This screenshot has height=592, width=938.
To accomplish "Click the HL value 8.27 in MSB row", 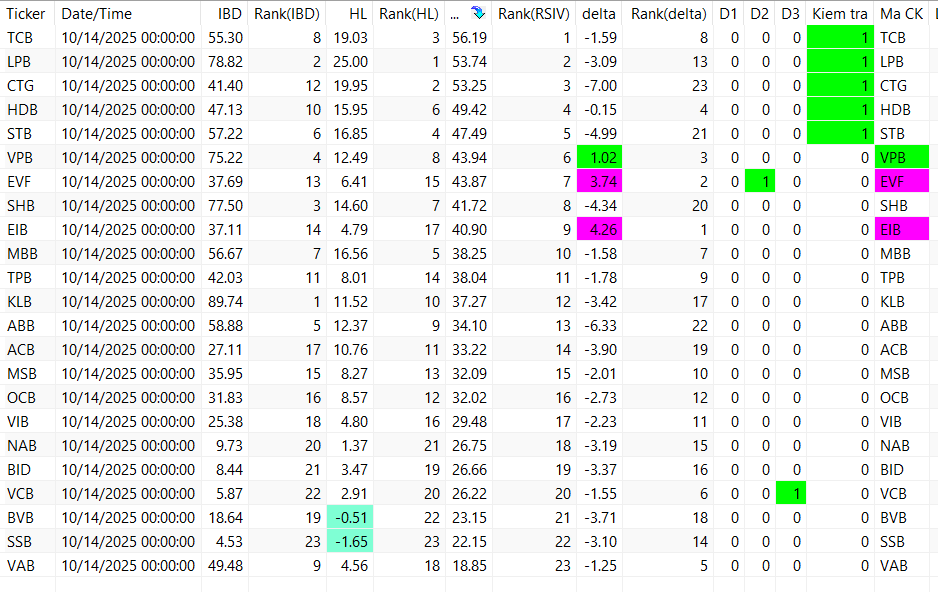I will tap(354, 373).
